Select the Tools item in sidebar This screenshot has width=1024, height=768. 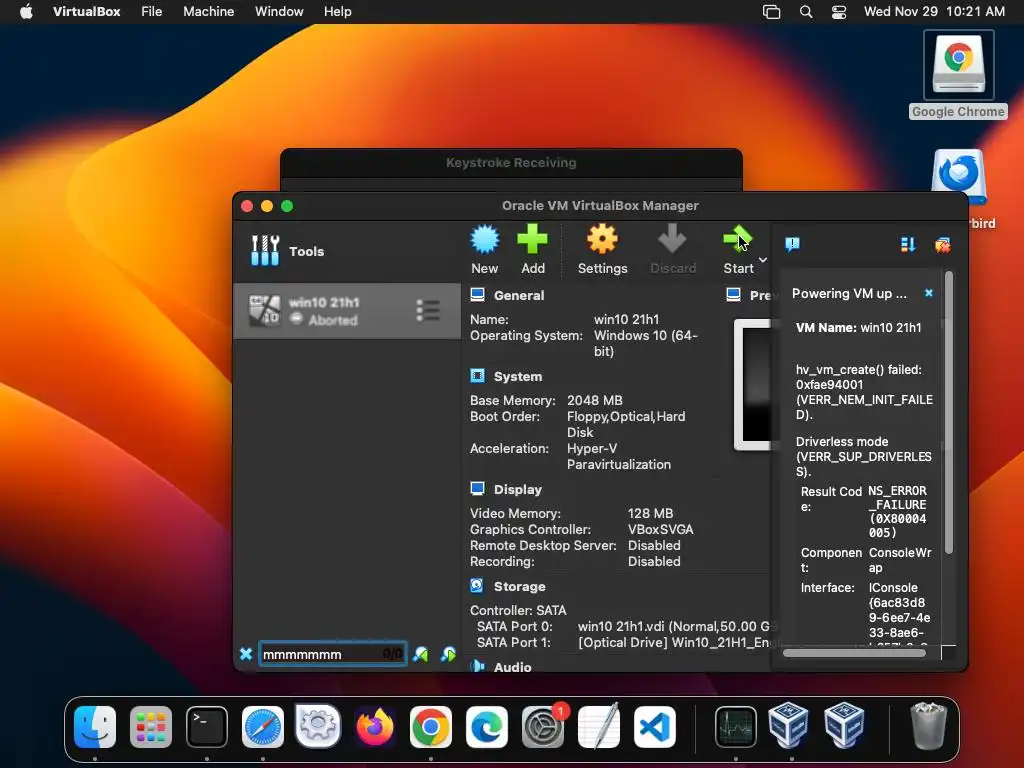(x=347, y=251)
